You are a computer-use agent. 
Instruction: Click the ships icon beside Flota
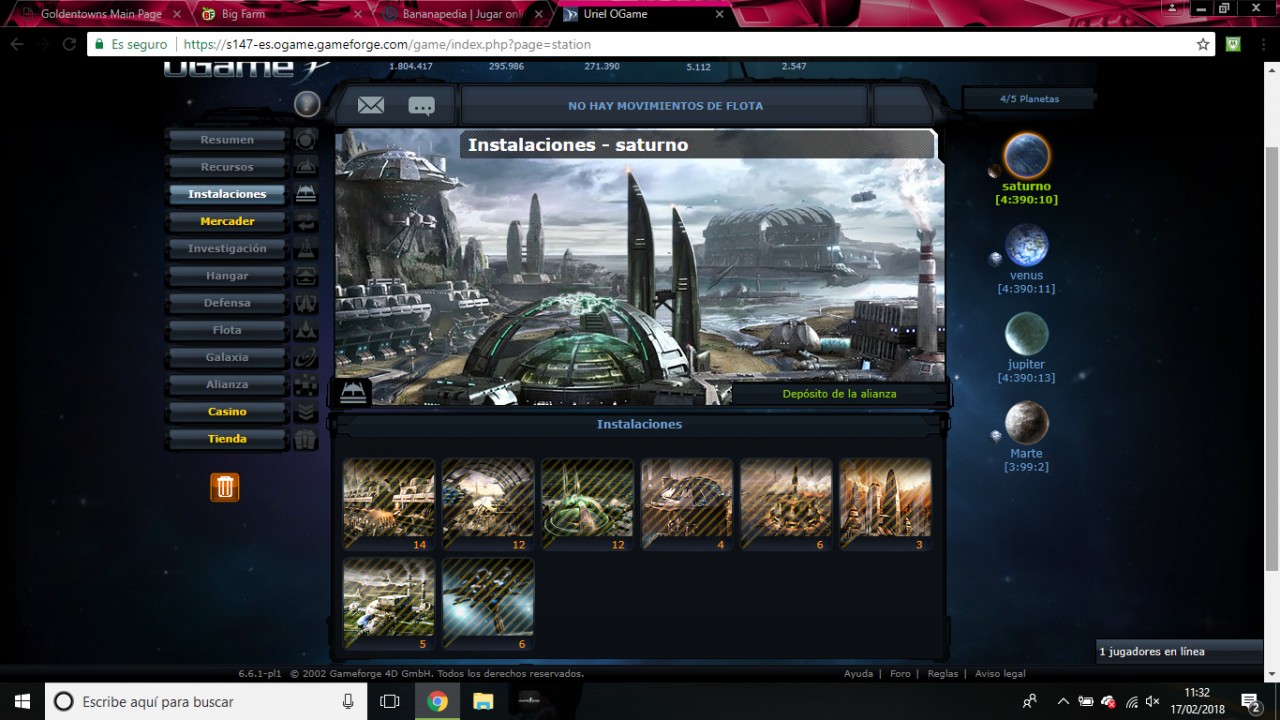tap(306, 330)
